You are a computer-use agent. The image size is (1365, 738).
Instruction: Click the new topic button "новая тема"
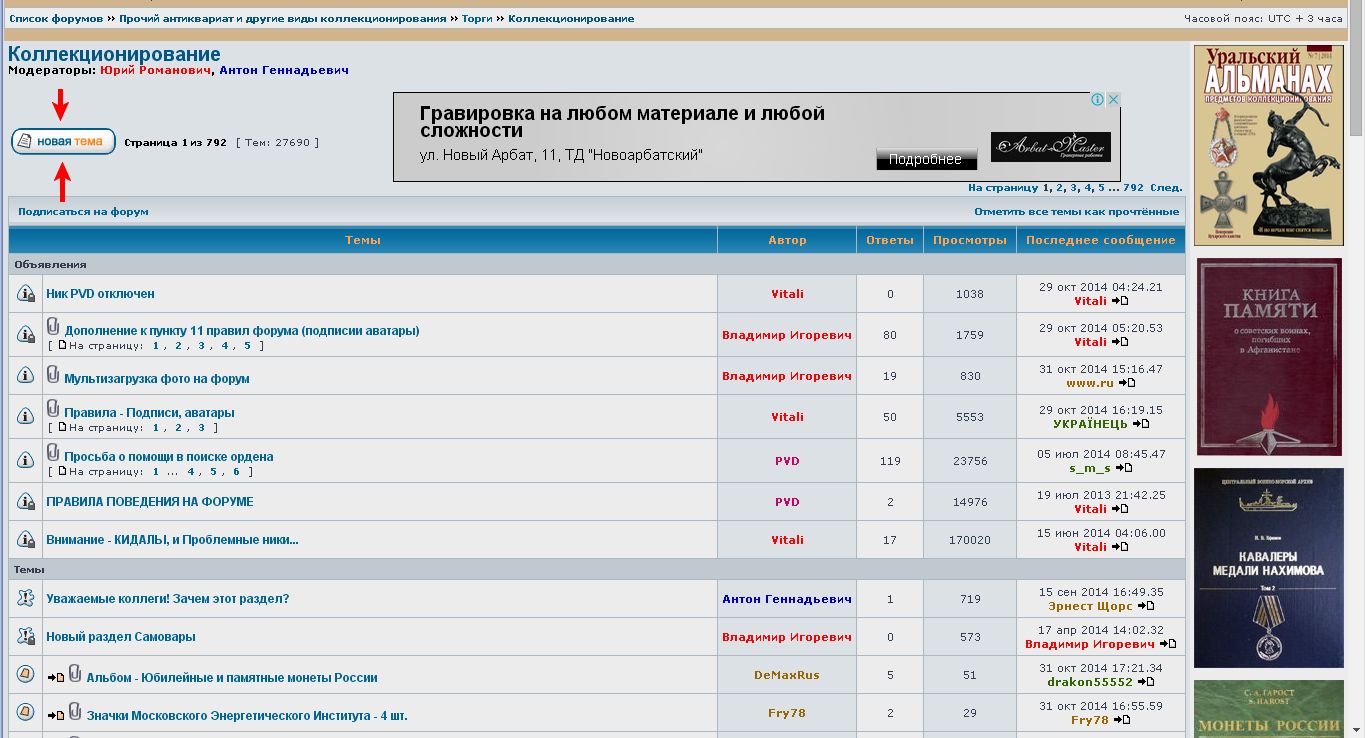[x=63, y=142]
